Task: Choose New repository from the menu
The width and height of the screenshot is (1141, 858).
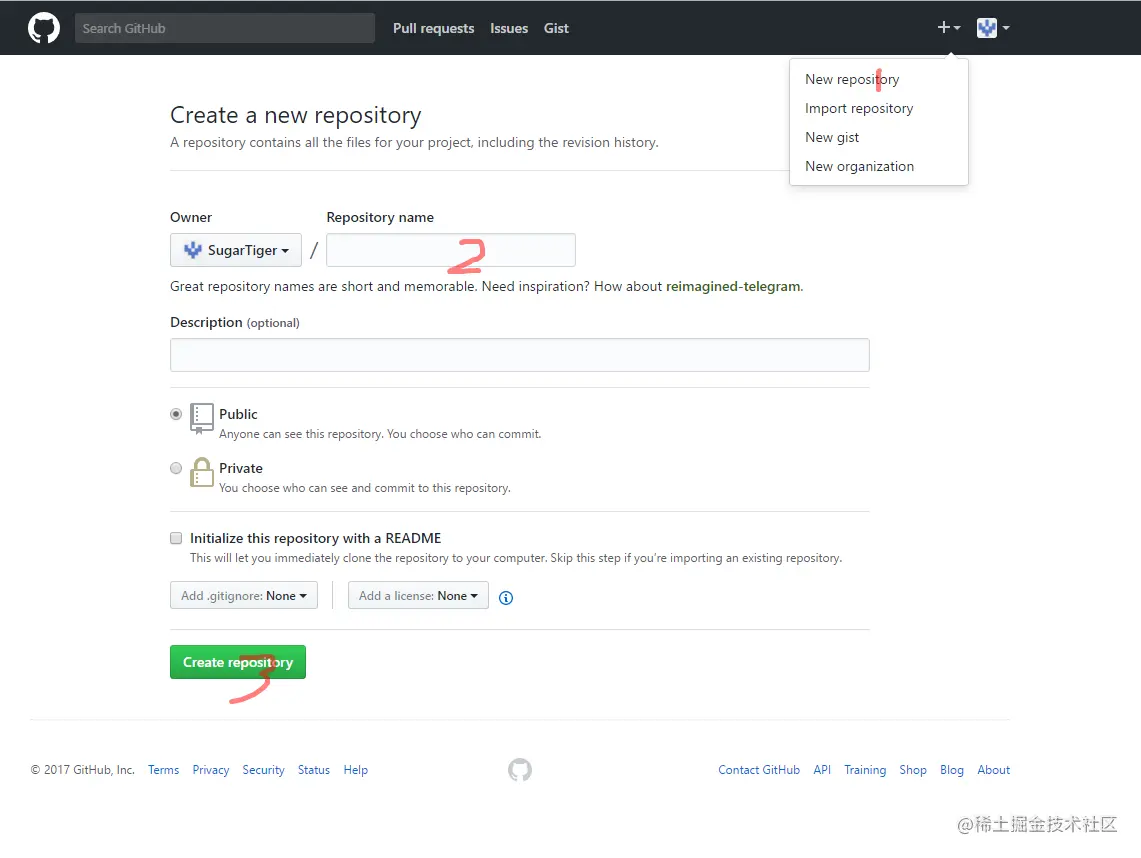Action: point(852,79)
